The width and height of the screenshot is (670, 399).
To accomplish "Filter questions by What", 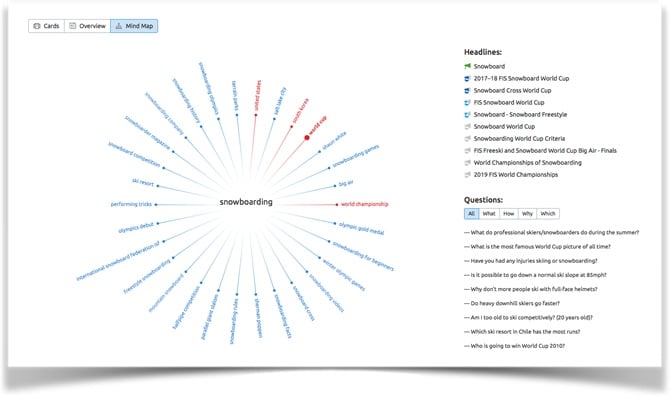I will (x=489, y=214).
